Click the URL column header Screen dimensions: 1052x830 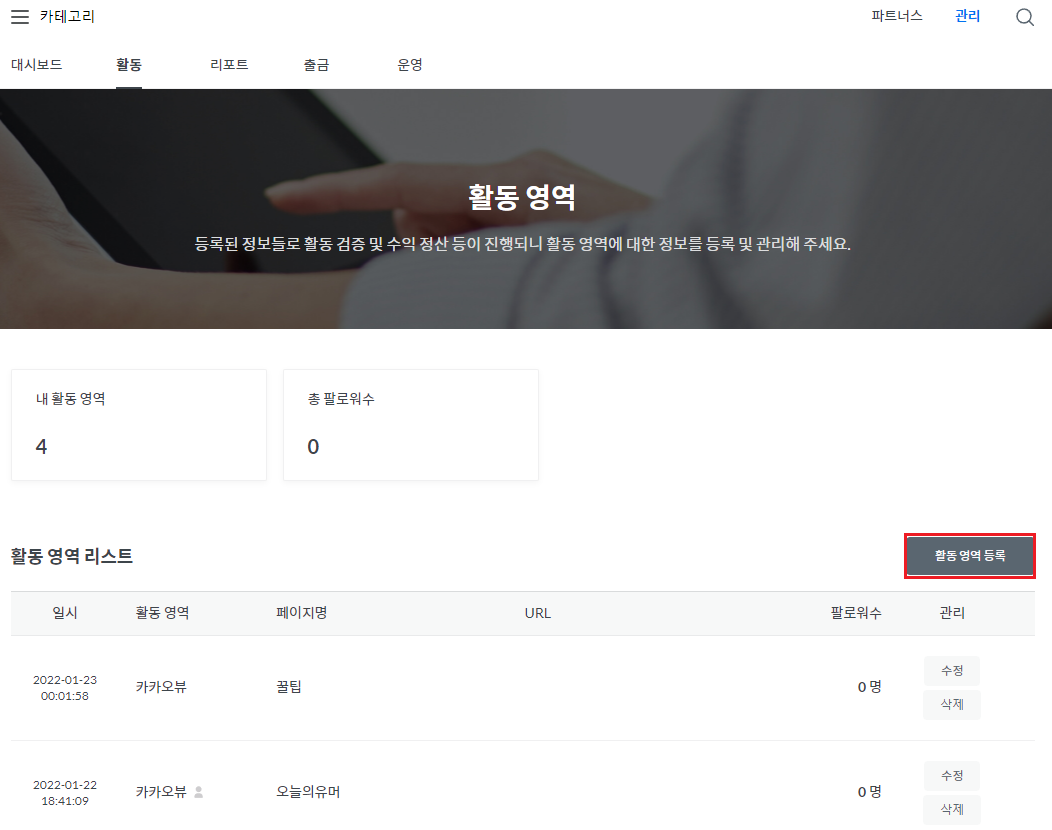pos(537,613)
